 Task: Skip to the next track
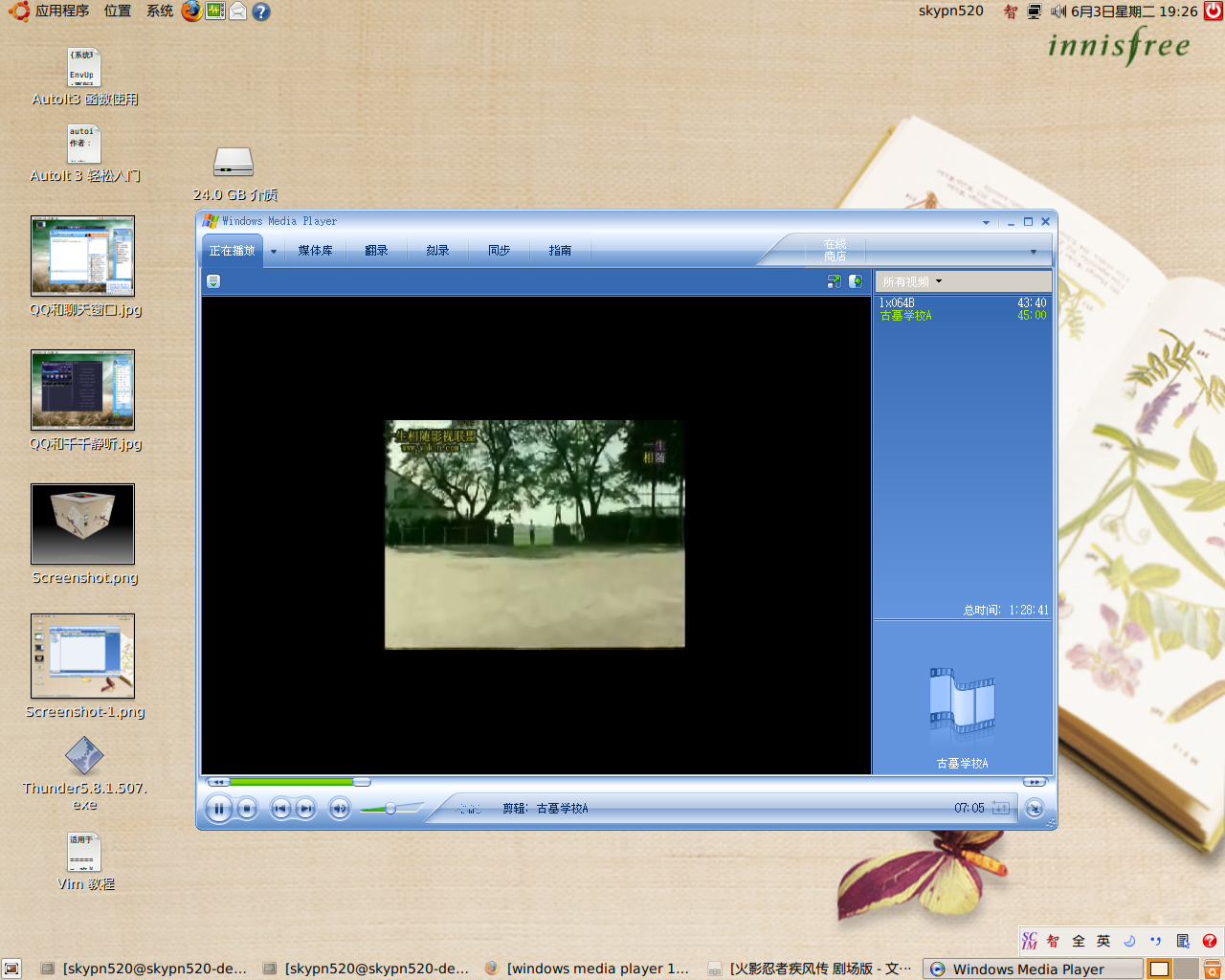coord(305,809)
